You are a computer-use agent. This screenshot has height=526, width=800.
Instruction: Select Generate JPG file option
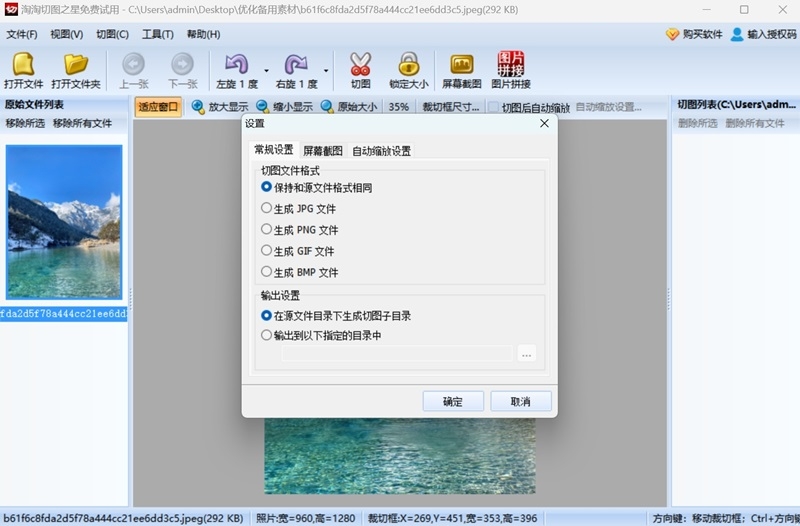click(298, 209)
